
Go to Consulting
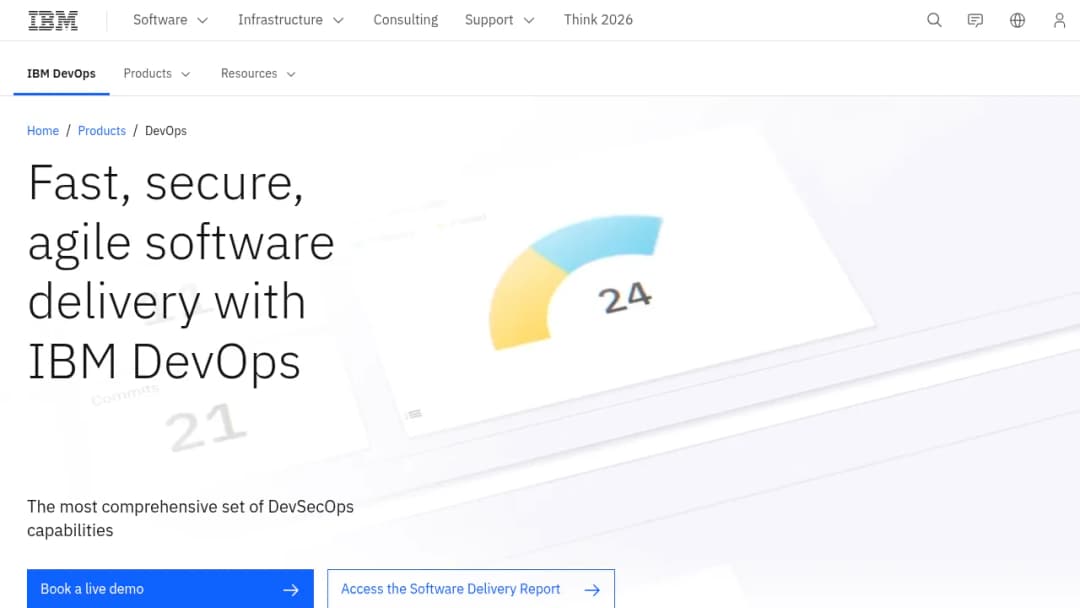406,20
